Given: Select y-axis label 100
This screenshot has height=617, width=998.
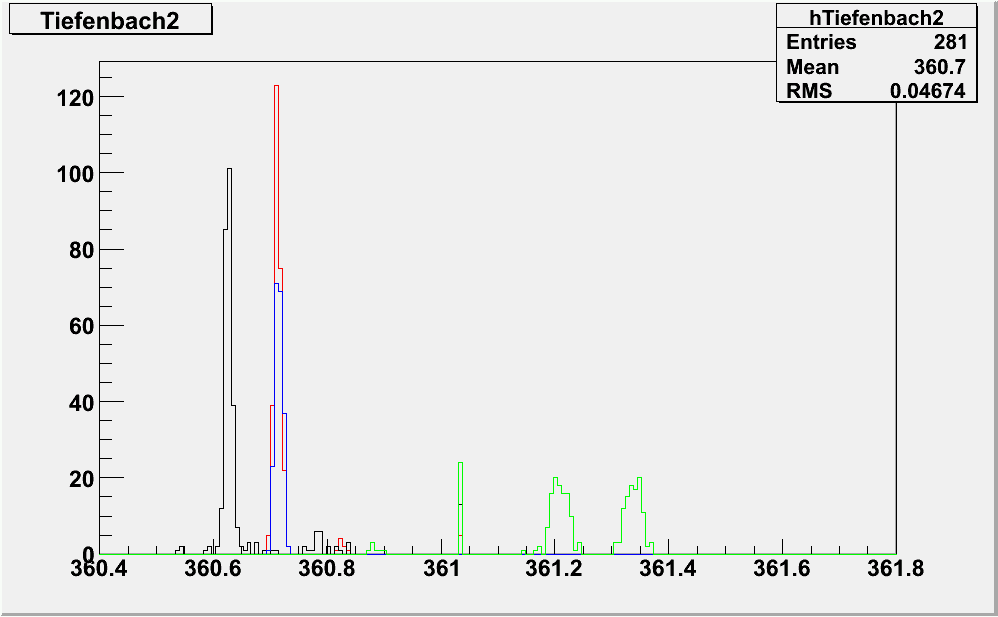Looking at the screenshot, I should [76, 174].
